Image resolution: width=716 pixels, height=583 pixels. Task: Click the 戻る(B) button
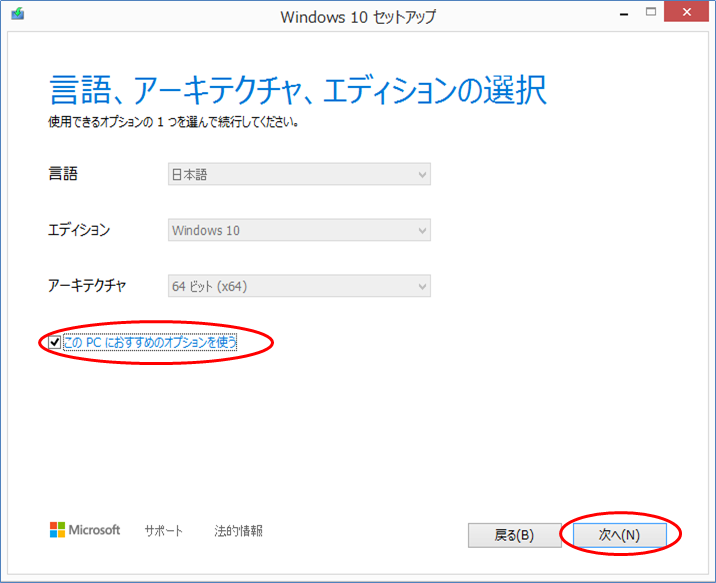(515, 535)
